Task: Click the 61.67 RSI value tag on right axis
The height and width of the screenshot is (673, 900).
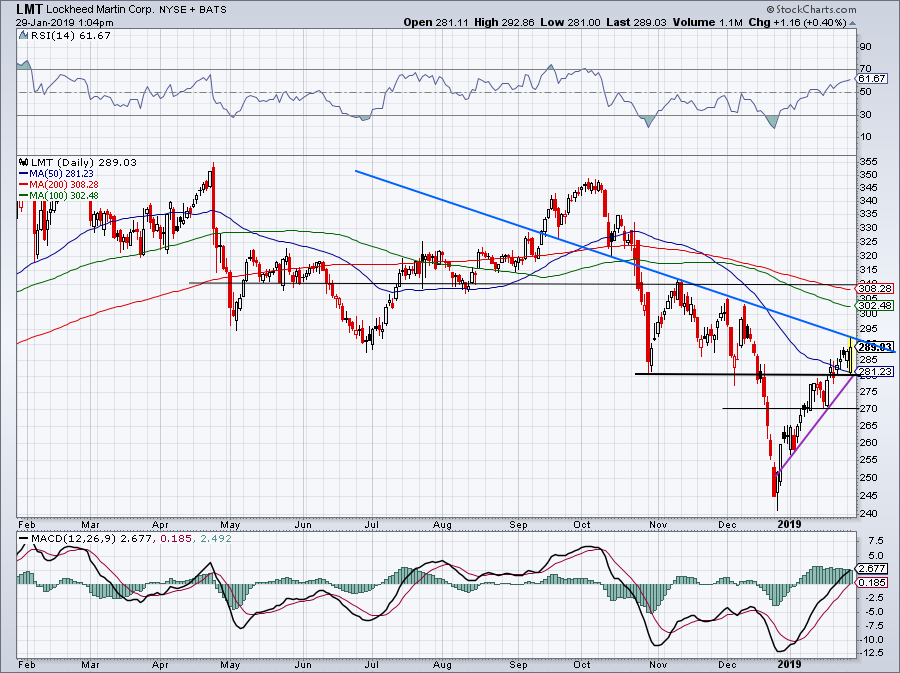Action: click(873, 79)
